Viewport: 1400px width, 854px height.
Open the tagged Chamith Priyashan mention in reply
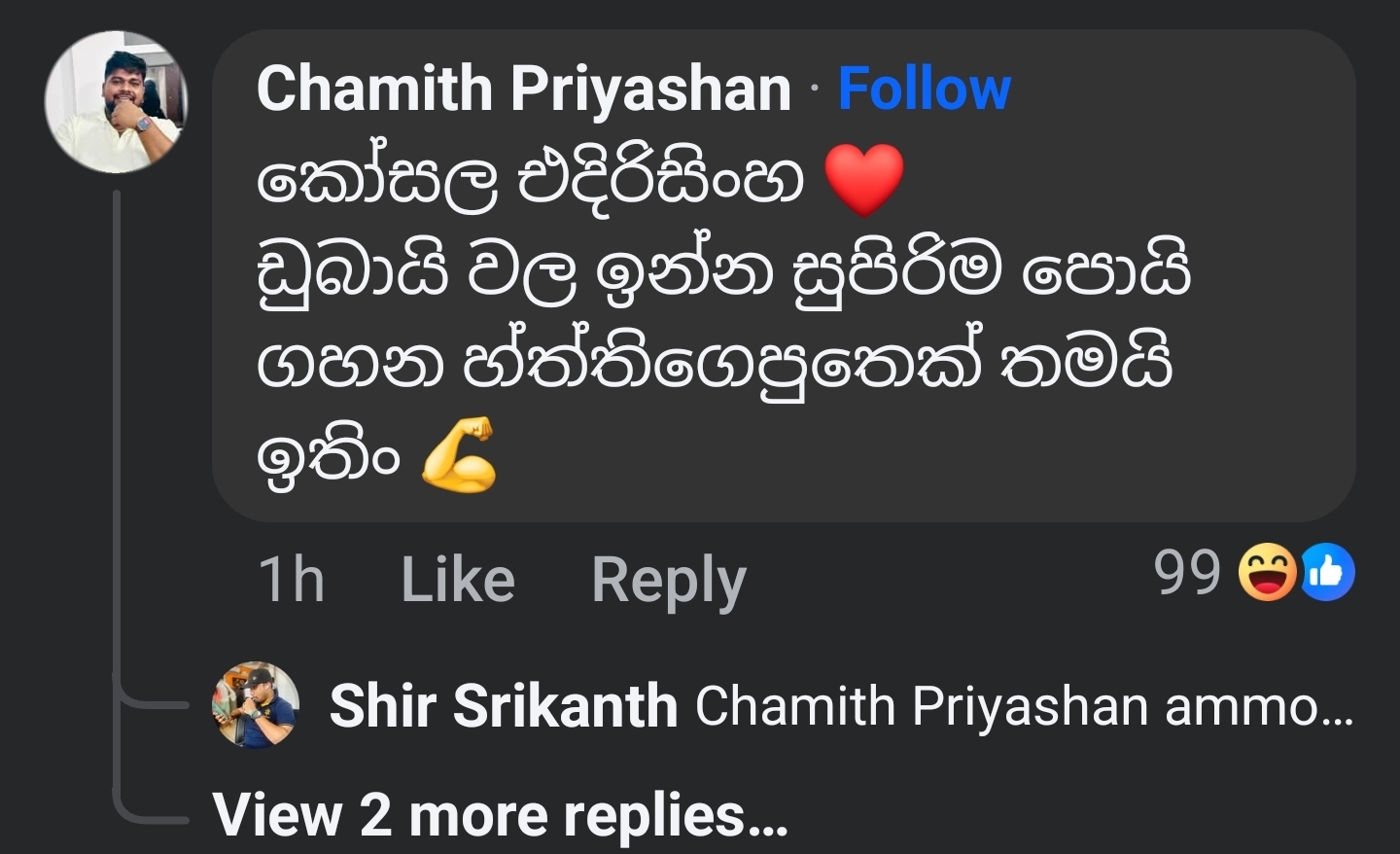pos(922,706)
